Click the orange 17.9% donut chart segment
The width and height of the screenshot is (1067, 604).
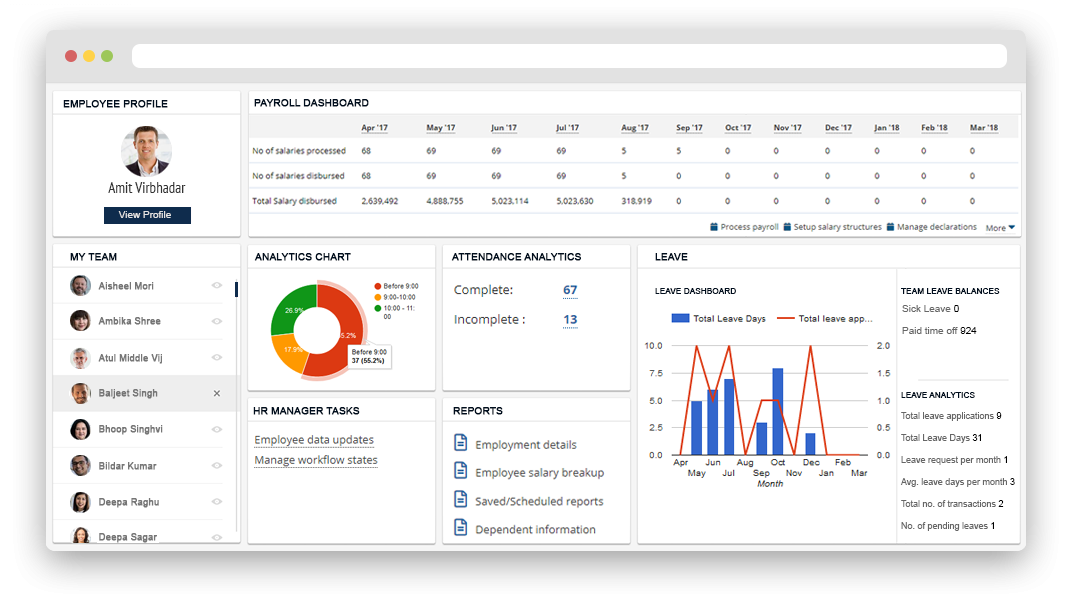coord(291,352)
